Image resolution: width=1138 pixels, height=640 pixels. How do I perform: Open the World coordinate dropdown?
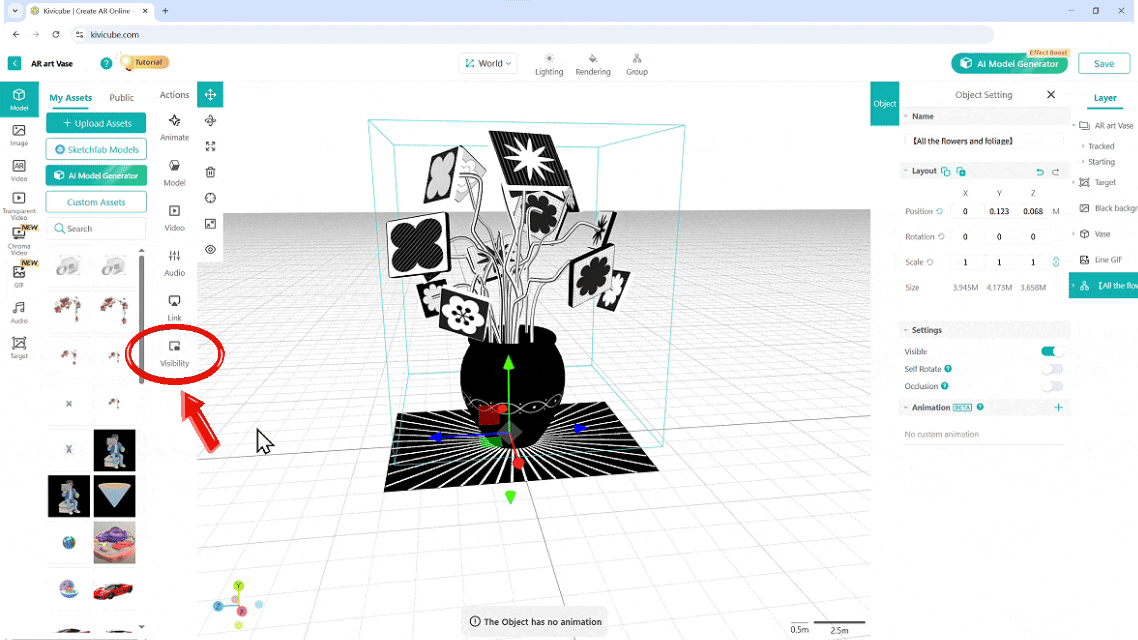click(x=488, y=63)
